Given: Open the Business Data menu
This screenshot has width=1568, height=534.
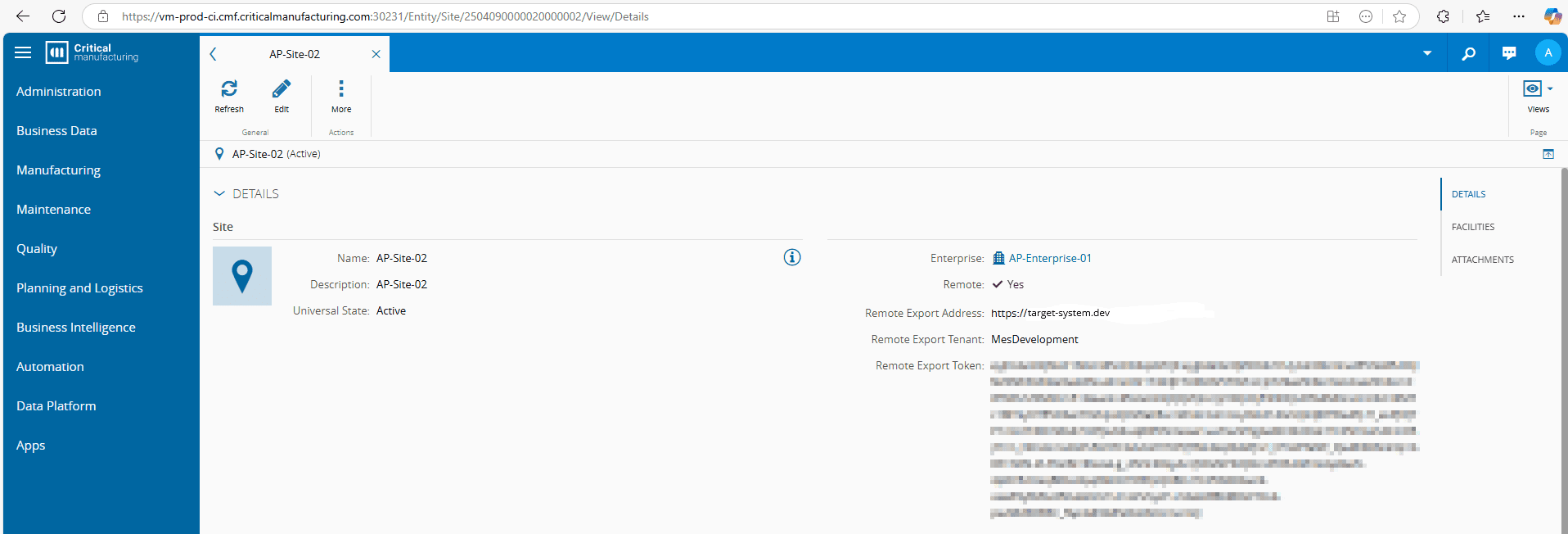Looking at the screenshot, I should (56, 131).
